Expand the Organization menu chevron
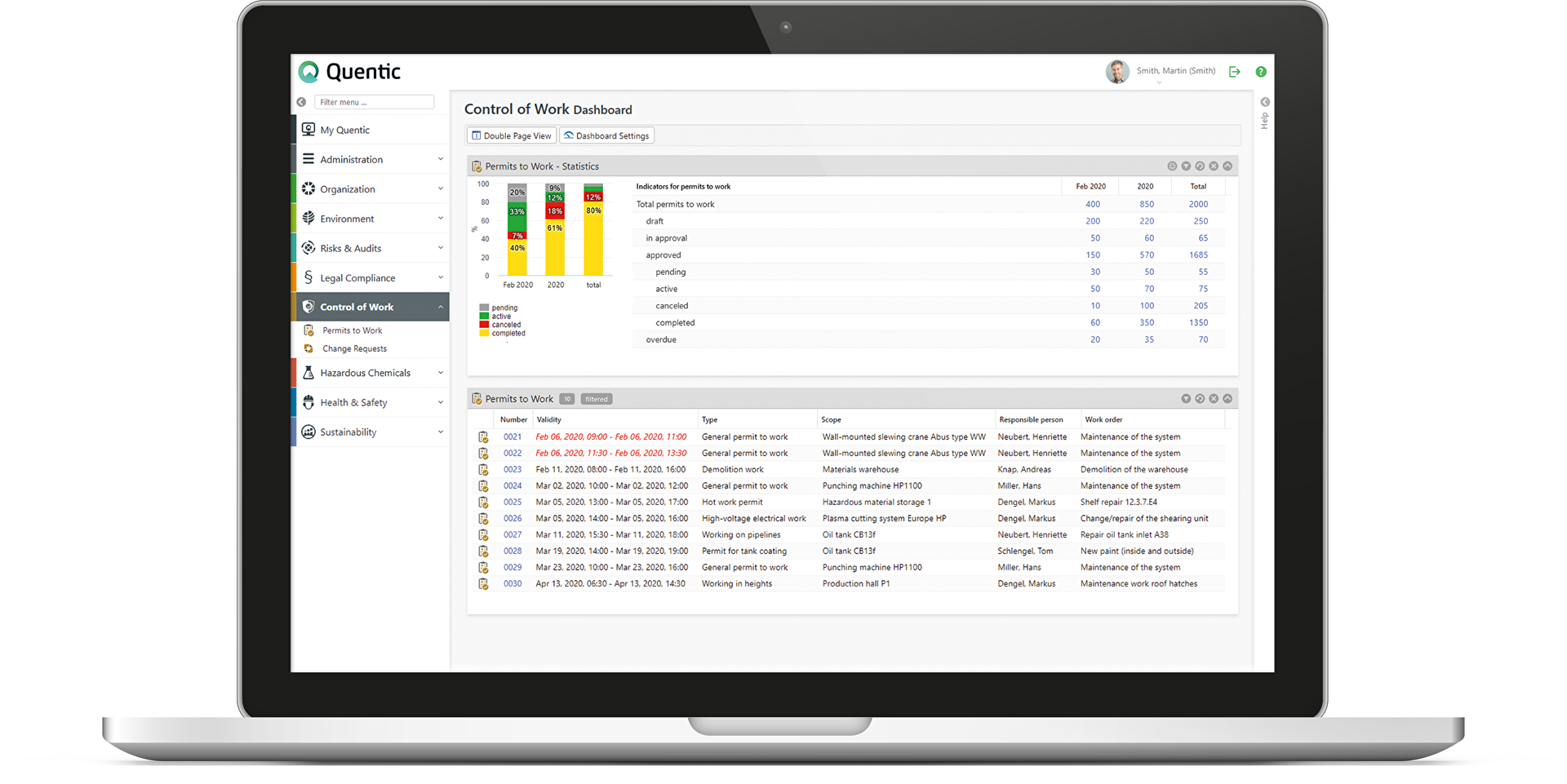Viewport: 1567px width, 784px height. point(441,188)
